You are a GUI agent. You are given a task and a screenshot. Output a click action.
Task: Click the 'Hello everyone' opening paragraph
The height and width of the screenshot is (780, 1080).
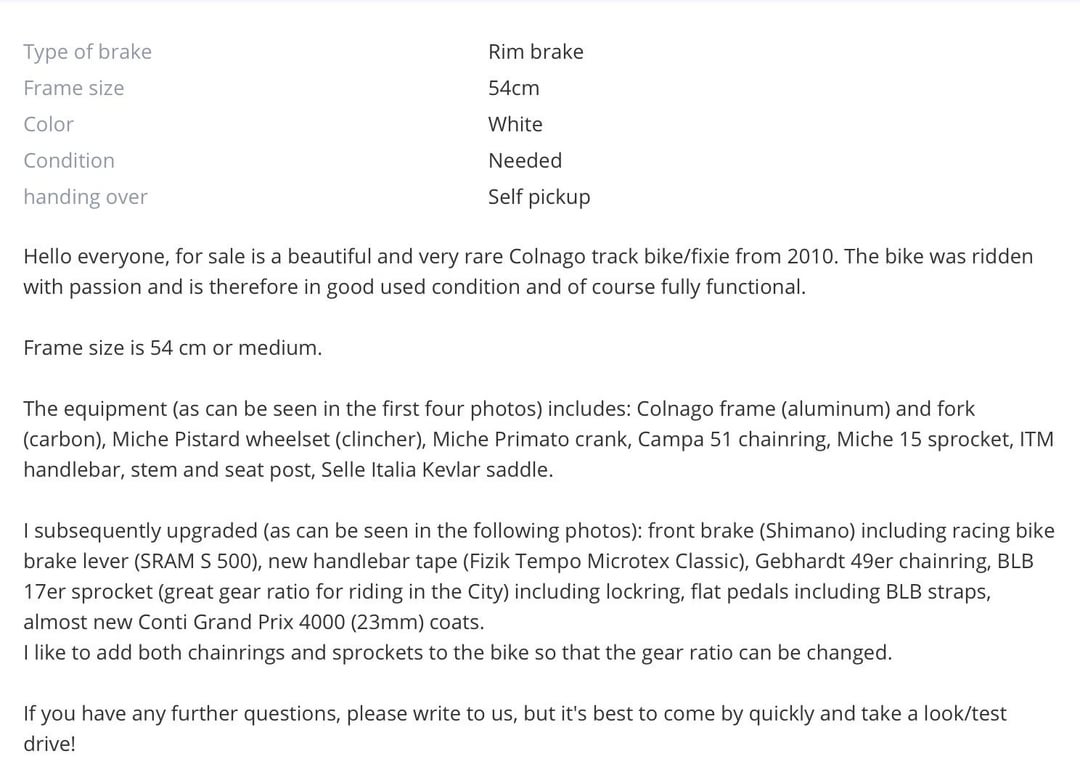tap(528, 271)
